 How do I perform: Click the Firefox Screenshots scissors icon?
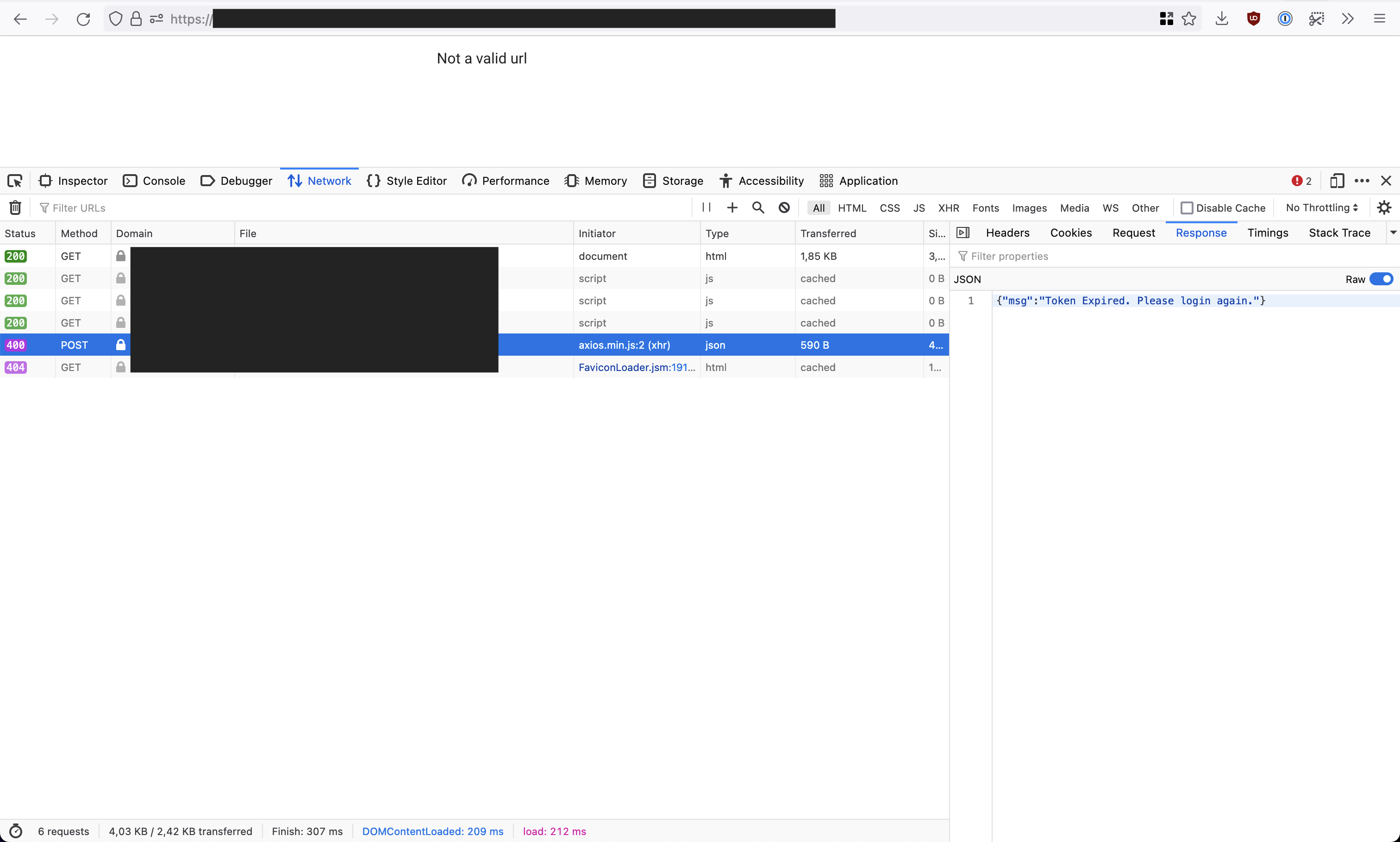click(x=1316, y=18)
